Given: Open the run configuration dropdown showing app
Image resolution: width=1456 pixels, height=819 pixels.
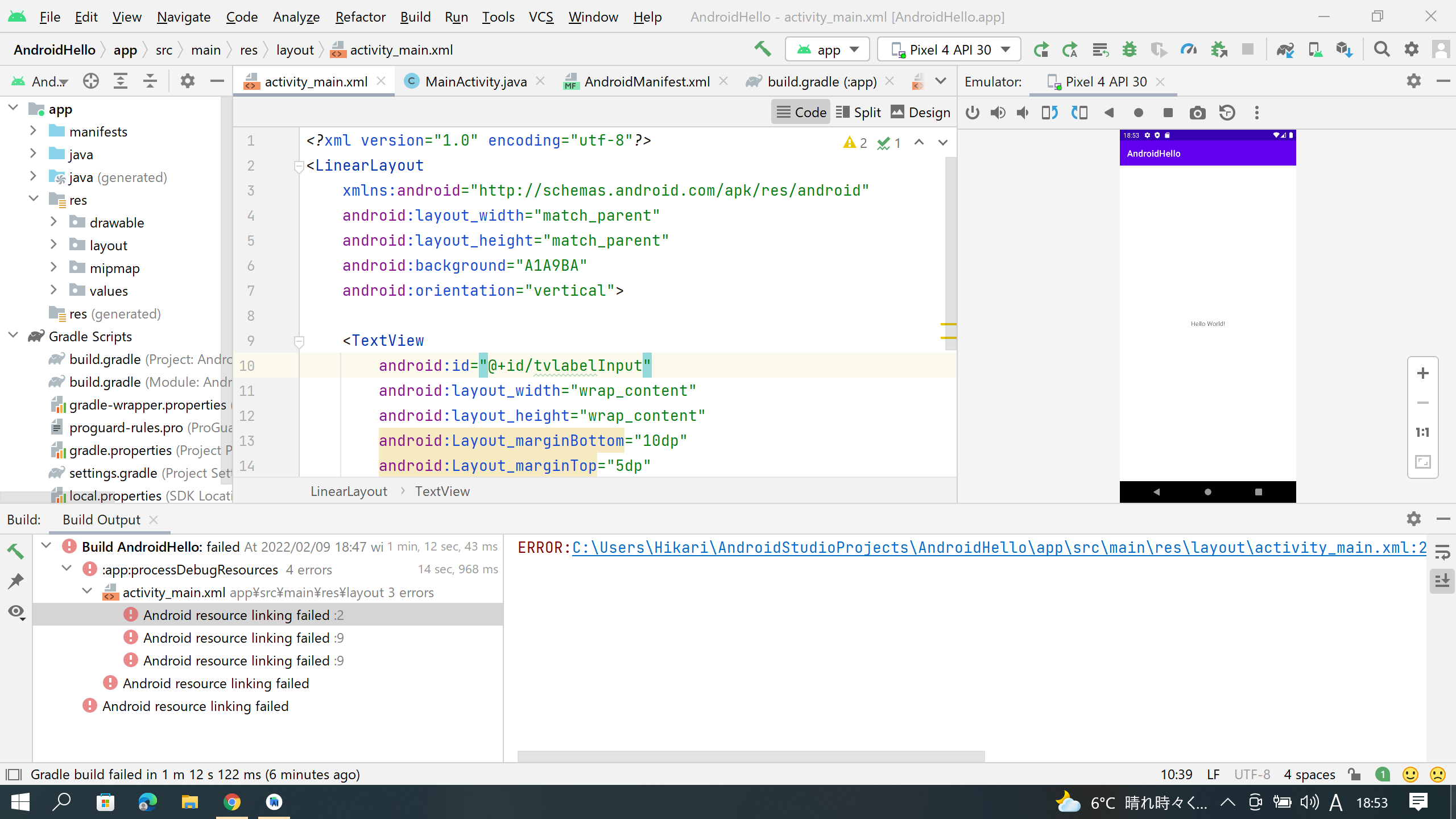Looking at the screenshot, I should 828,49.
